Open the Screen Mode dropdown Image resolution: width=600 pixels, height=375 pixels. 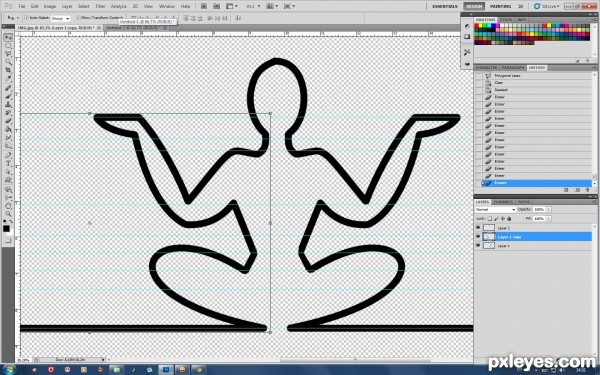click(x=289, y=6)
